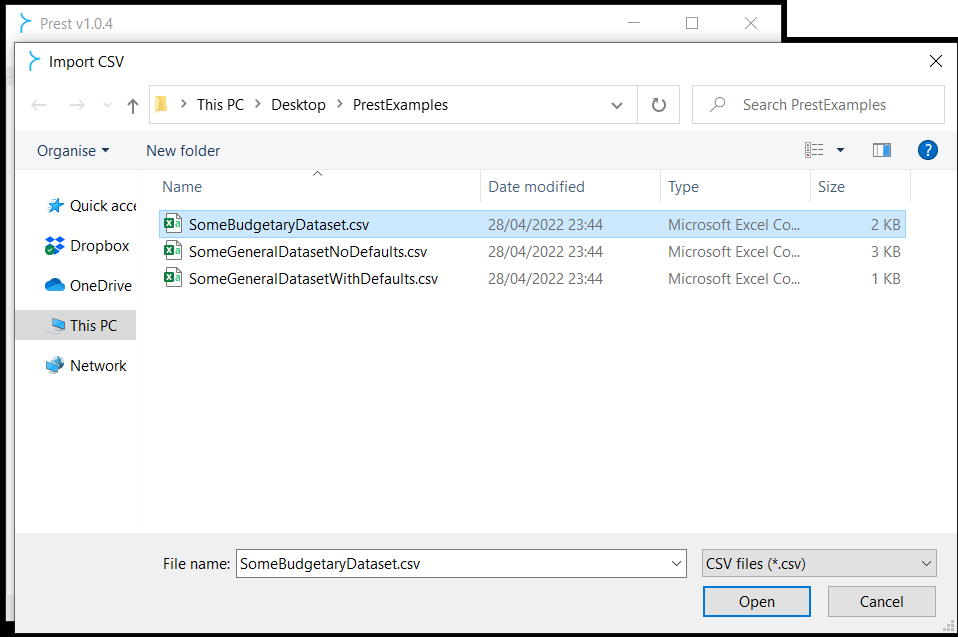Viewport: 958px width, 637px height.
Task: Toggle the preview pane
Action: click(882, 150)
